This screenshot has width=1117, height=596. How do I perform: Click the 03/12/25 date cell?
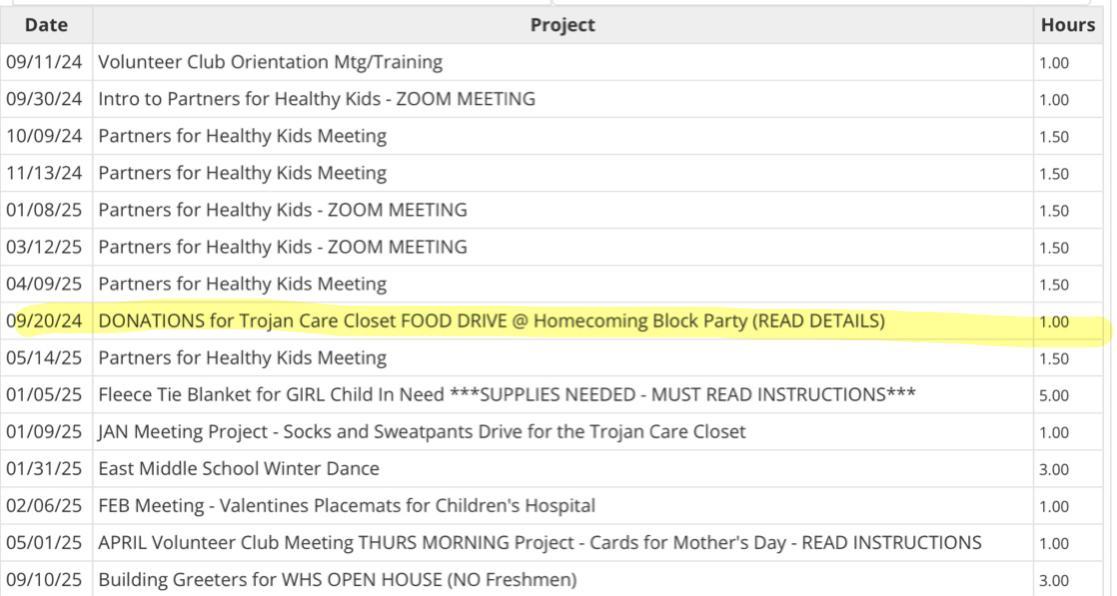point(45,247)
